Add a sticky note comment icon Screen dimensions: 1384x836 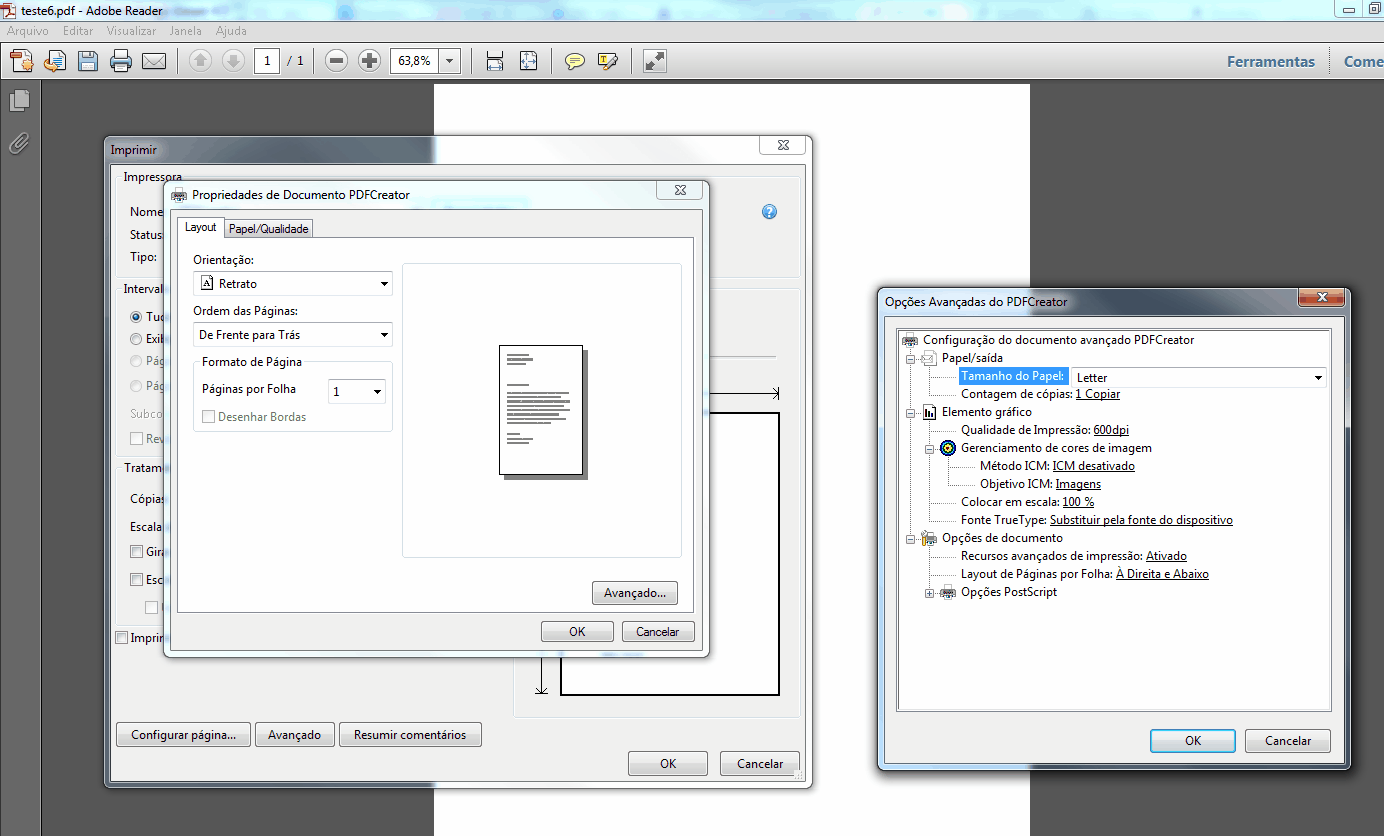click(x=575, y=61)
